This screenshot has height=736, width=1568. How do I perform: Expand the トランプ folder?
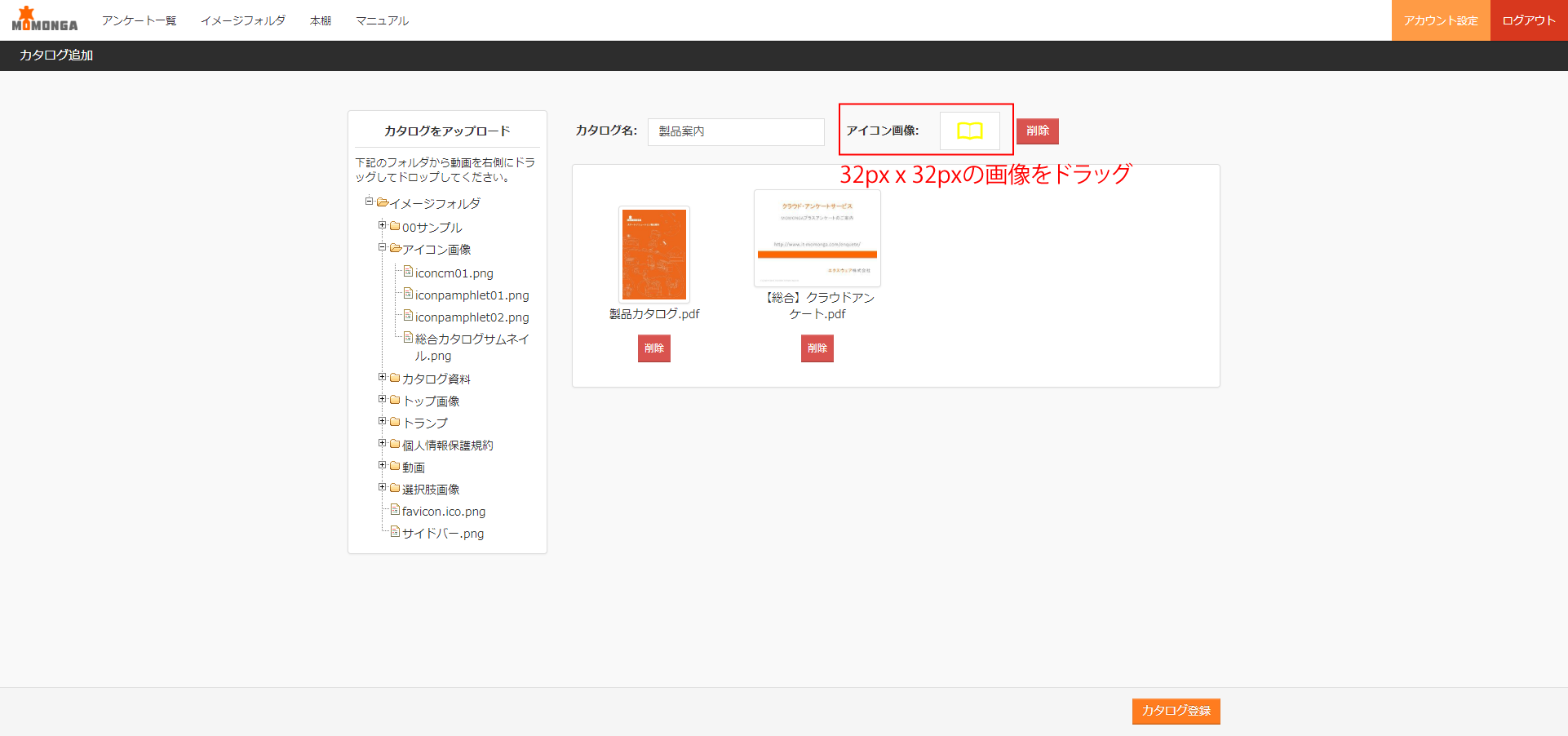pyautogui.click(x=382, y=420)
